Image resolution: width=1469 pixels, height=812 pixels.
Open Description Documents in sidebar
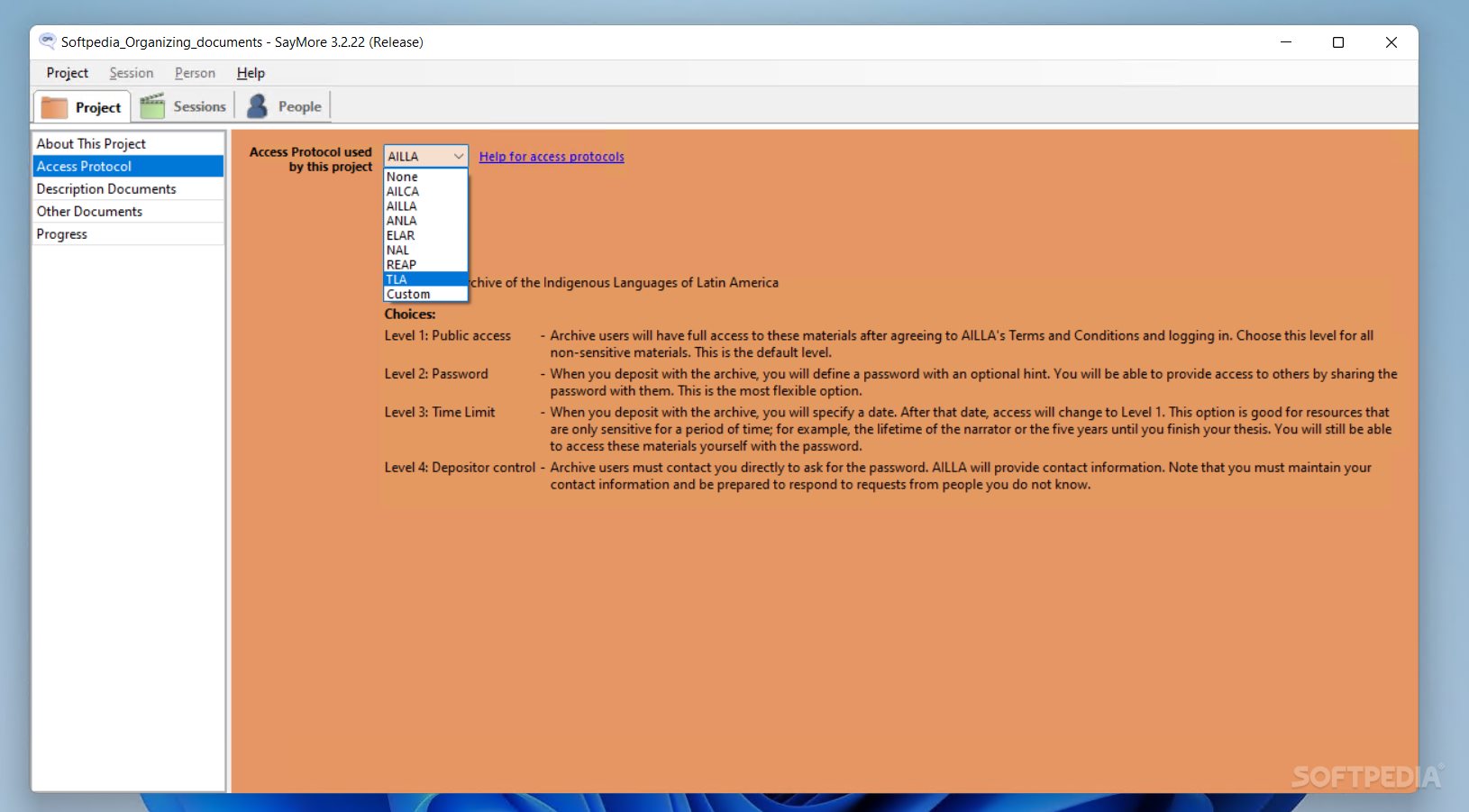pos(128,189)
